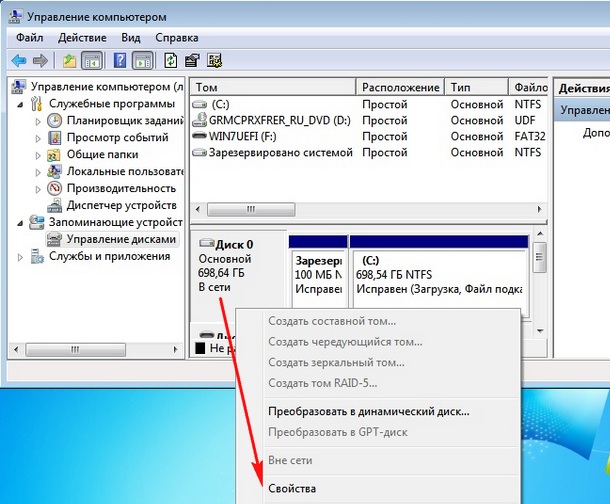
Task: Select the (C:) volume row
Action: [x=369, y=104]
